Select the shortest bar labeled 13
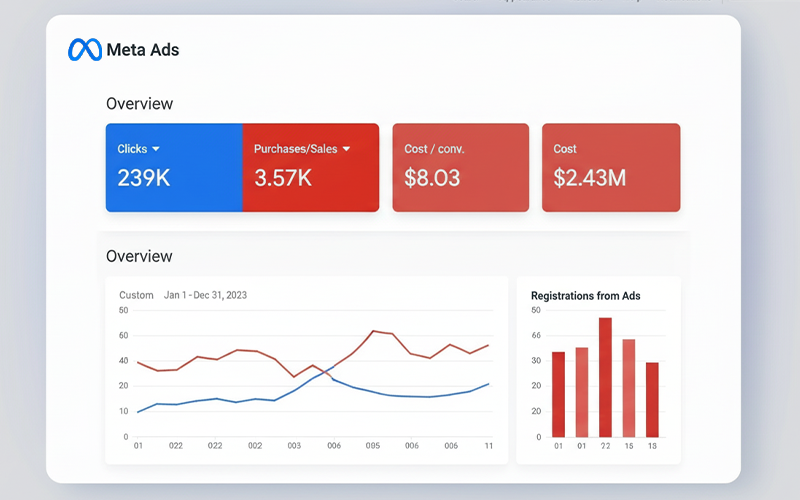Viewport: 800px width, 500px height. pos(652,400)
